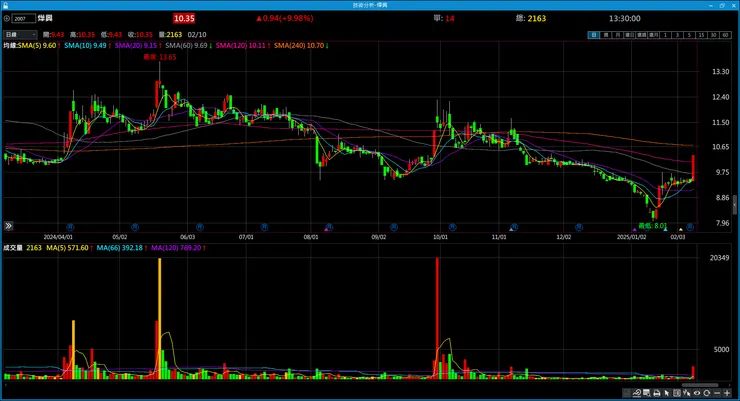
Task: Switch to the 1-minute period tab
Action: (x=665, y=35)
